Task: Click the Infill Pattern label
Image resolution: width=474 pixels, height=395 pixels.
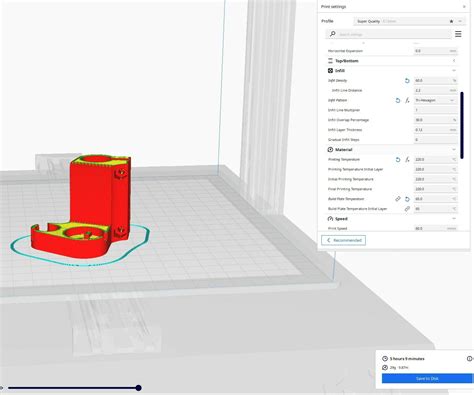Action: click(337, 100)
